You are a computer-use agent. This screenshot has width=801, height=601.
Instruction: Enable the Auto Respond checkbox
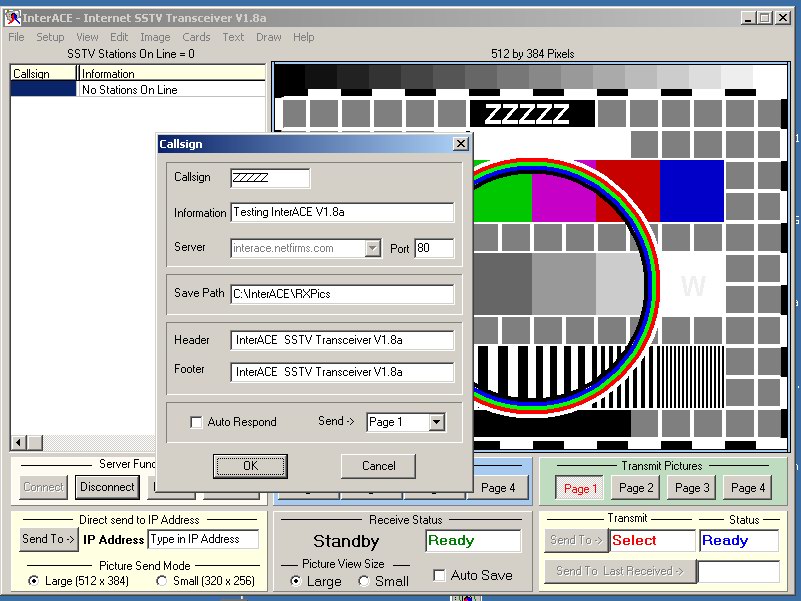(196, 422)
